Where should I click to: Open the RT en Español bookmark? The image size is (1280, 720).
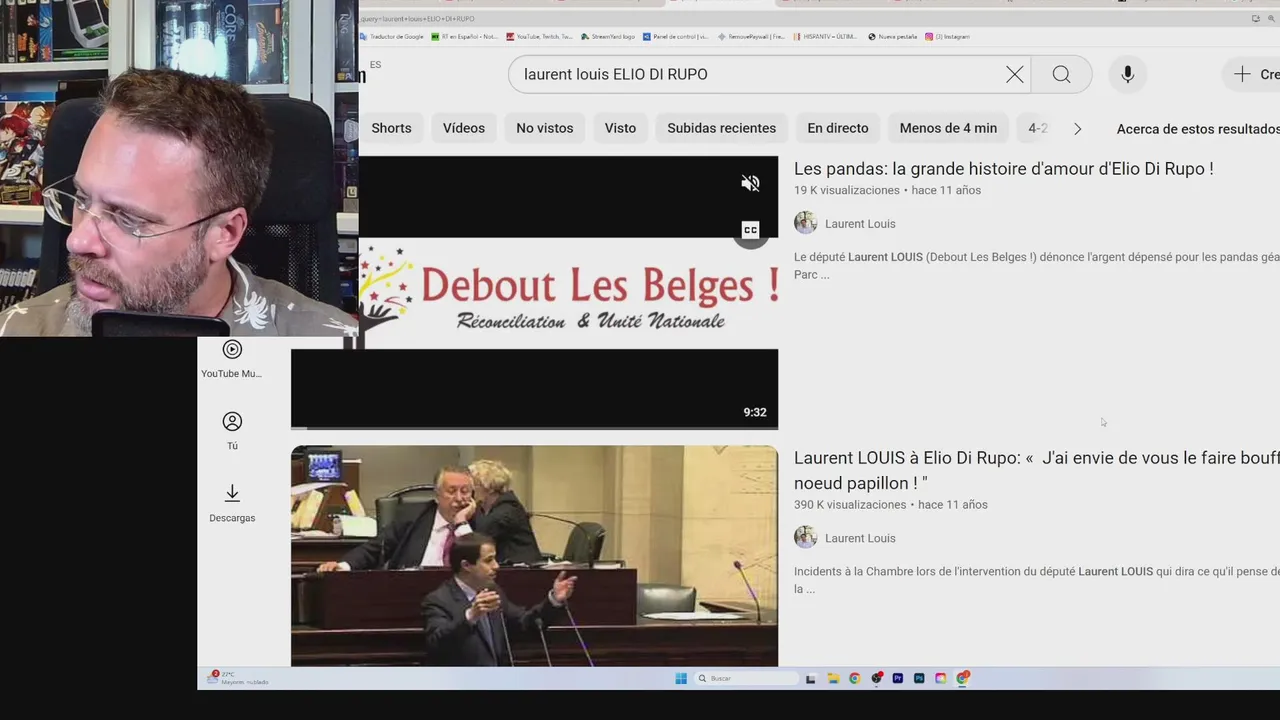(464, 36)
